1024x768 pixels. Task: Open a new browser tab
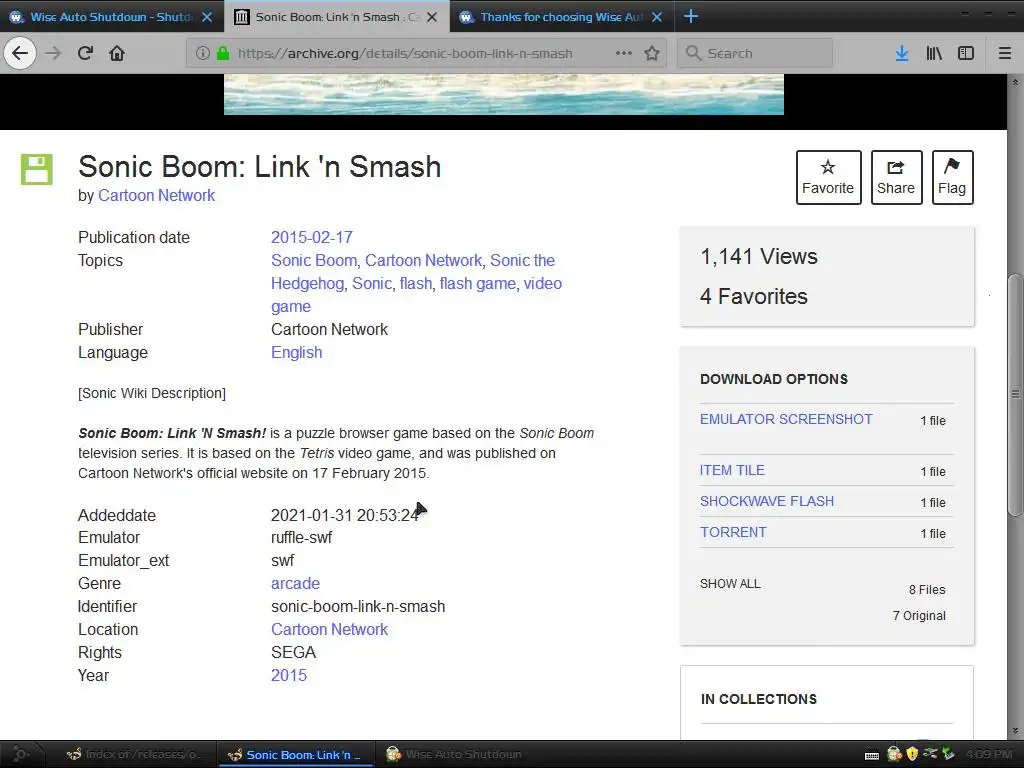click(690, 16)
